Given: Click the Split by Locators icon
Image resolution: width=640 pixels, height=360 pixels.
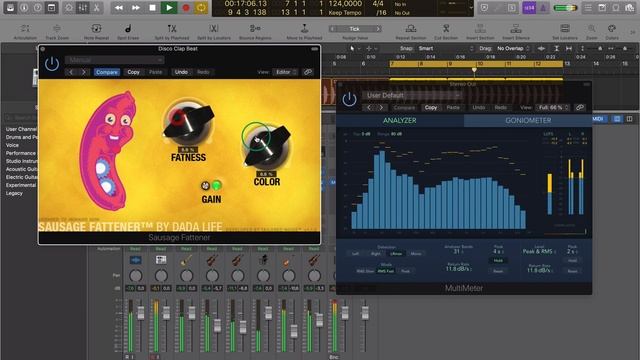Looking at the screenshot, I should [213, 28].
